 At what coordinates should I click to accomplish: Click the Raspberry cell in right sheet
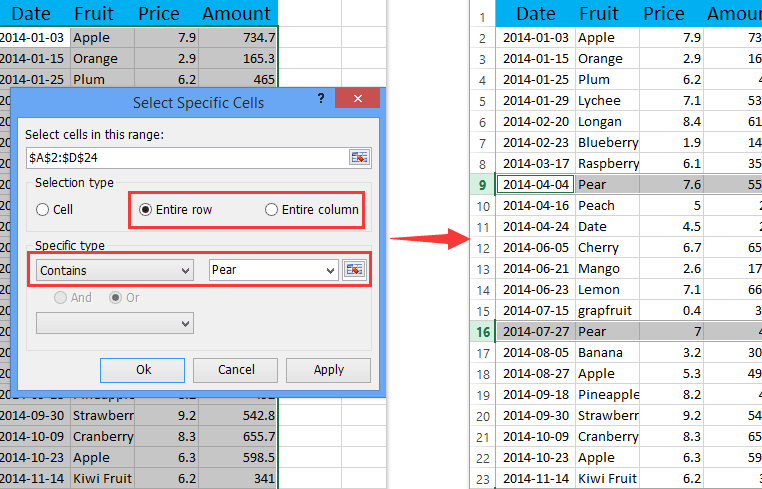point(607,163)
